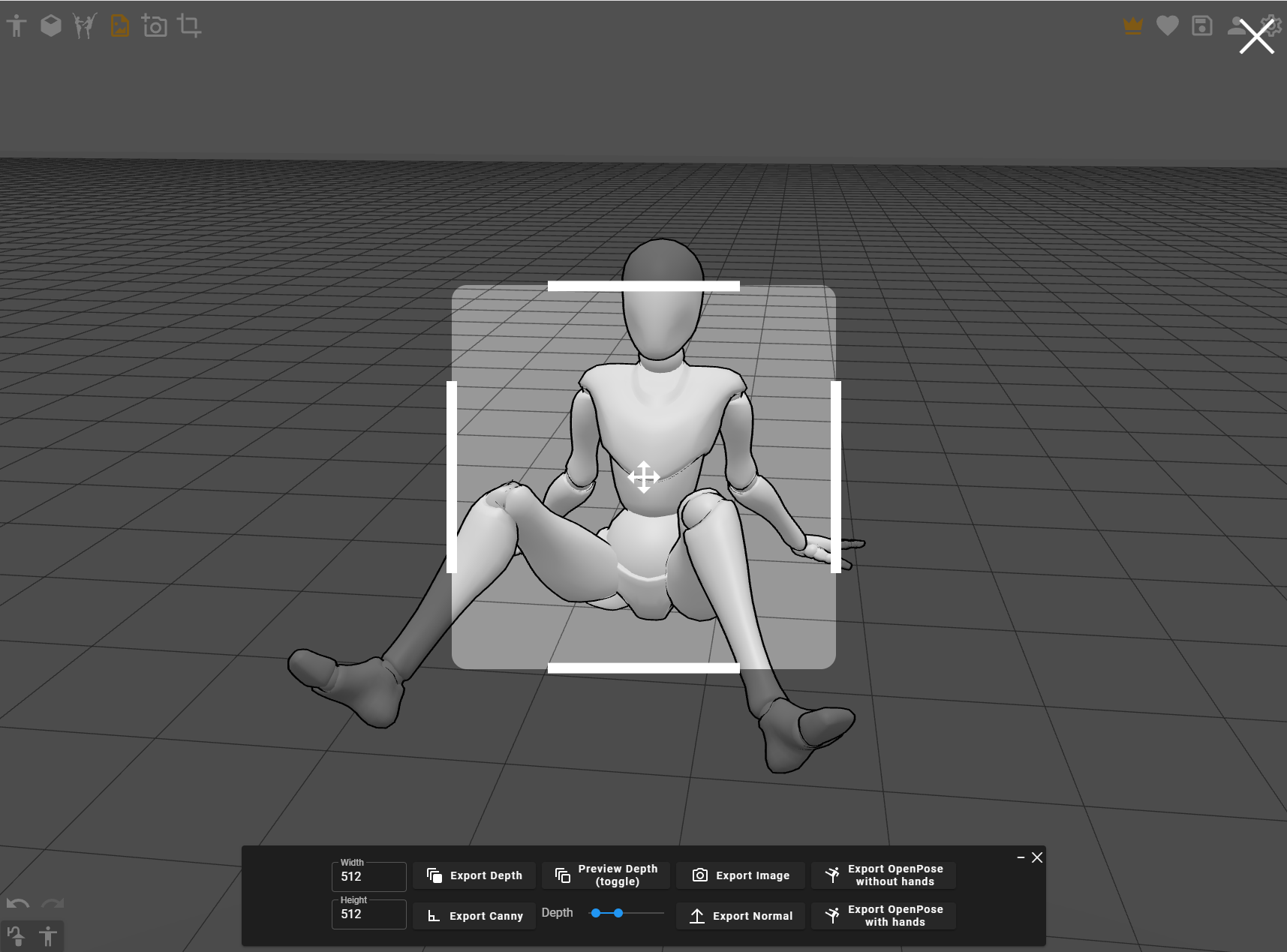Click the Width input field

[x=368, y=877]
